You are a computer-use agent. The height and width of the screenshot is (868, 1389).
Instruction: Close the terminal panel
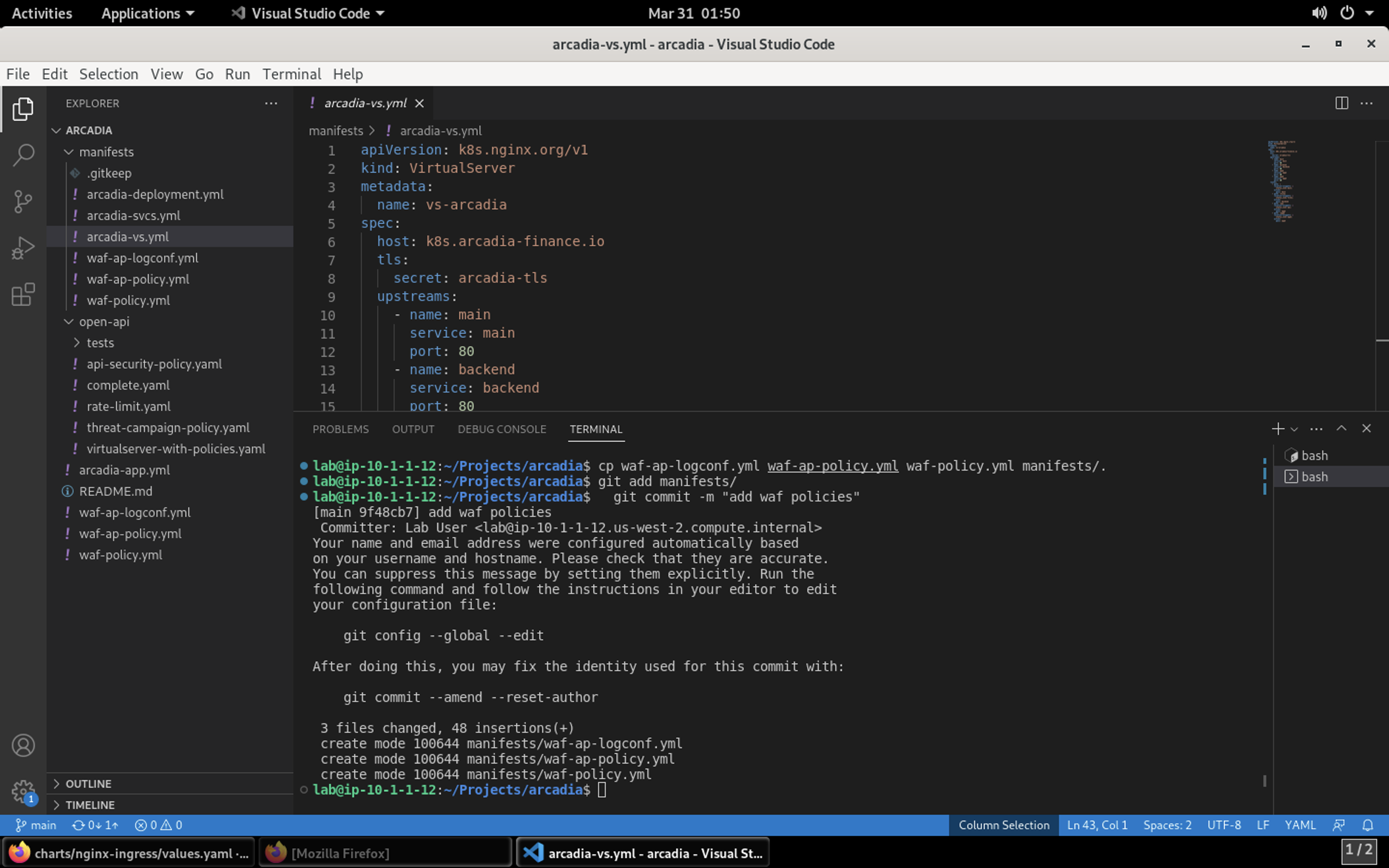pyautogui.click(x=1366, y=429)
